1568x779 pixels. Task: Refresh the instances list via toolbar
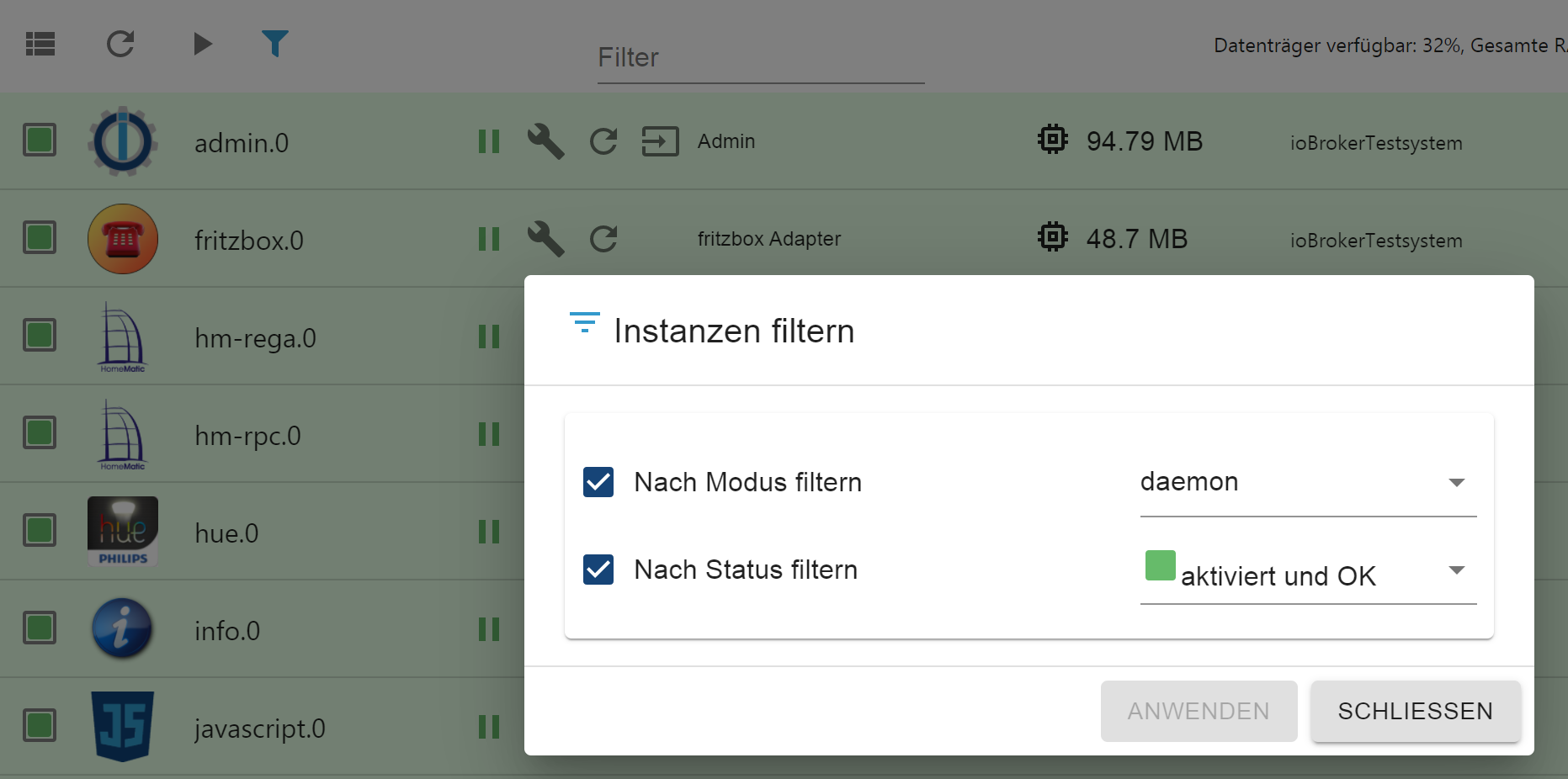coord(120,44)
